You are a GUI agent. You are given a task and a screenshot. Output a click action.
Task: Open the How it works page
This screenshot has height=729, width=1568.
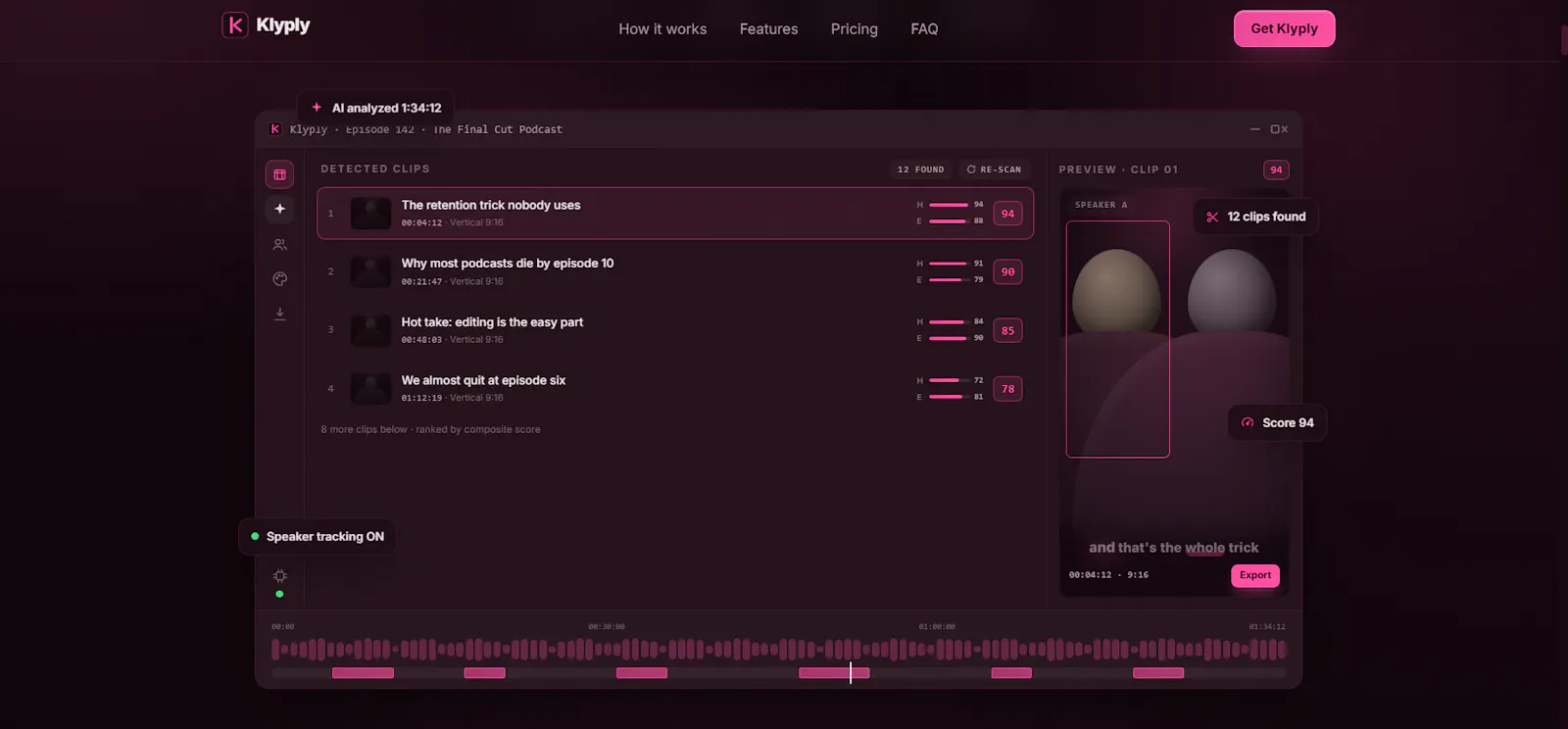coord(662,29)
